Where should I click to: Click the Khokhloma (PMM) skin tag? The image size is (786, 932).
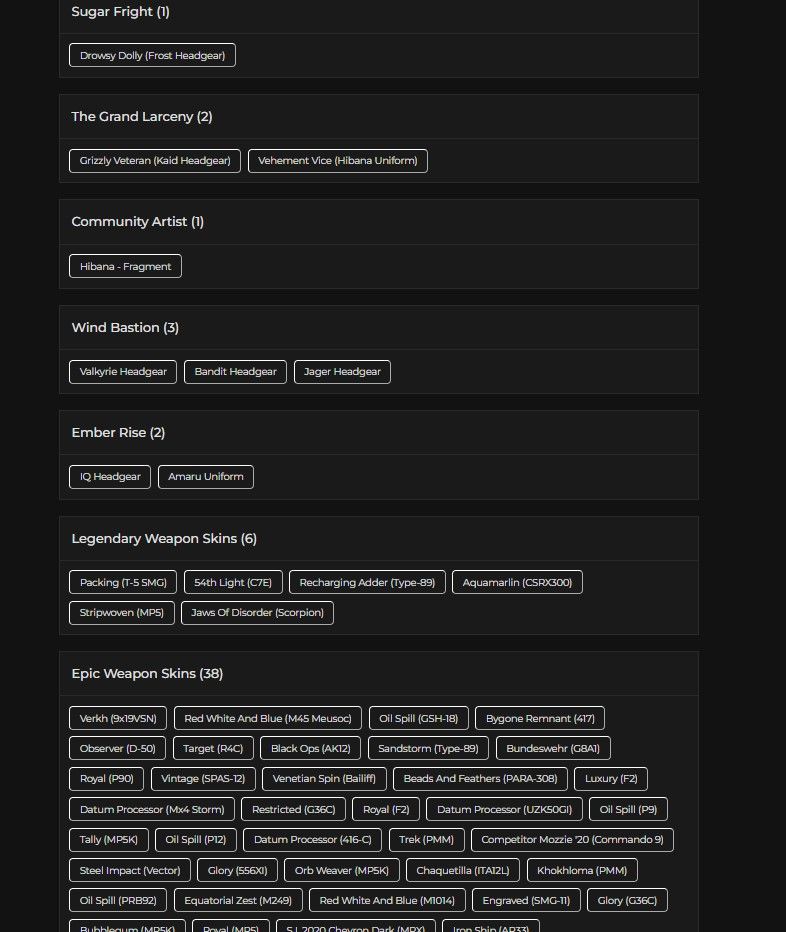[582, 870]
